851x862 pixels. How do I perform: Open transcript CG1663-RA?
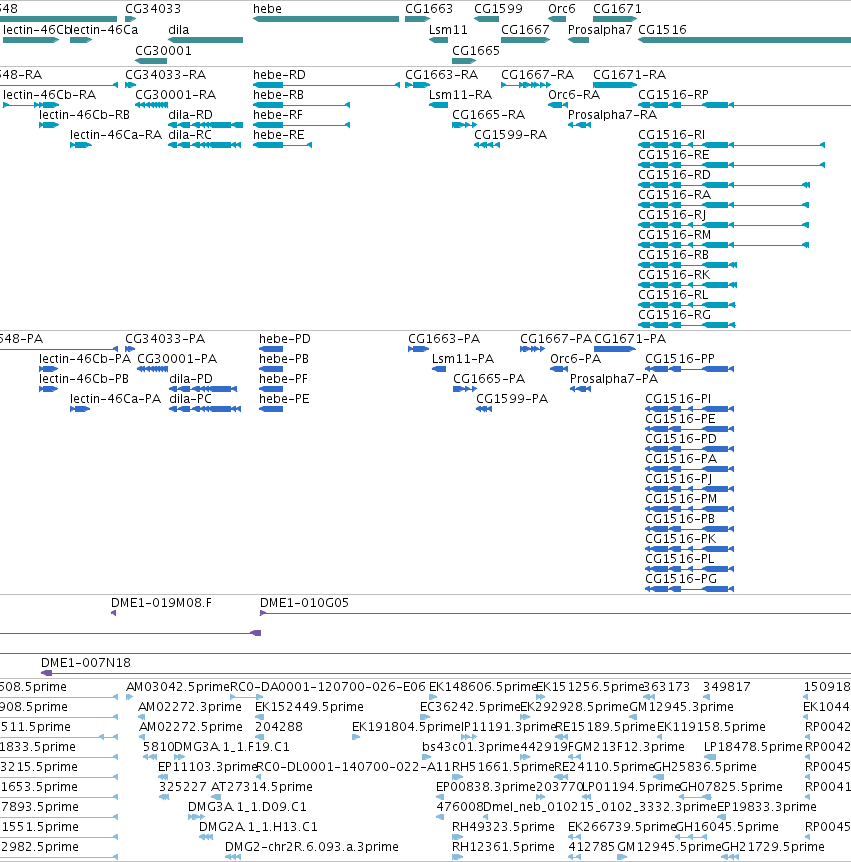(x=441, y=75)
